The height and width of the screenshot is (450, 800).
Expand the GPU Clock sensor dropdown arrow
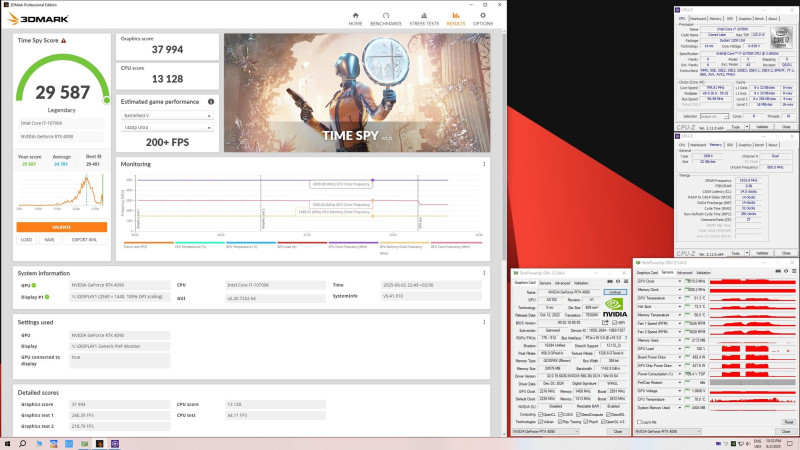[x=680, y=281]
